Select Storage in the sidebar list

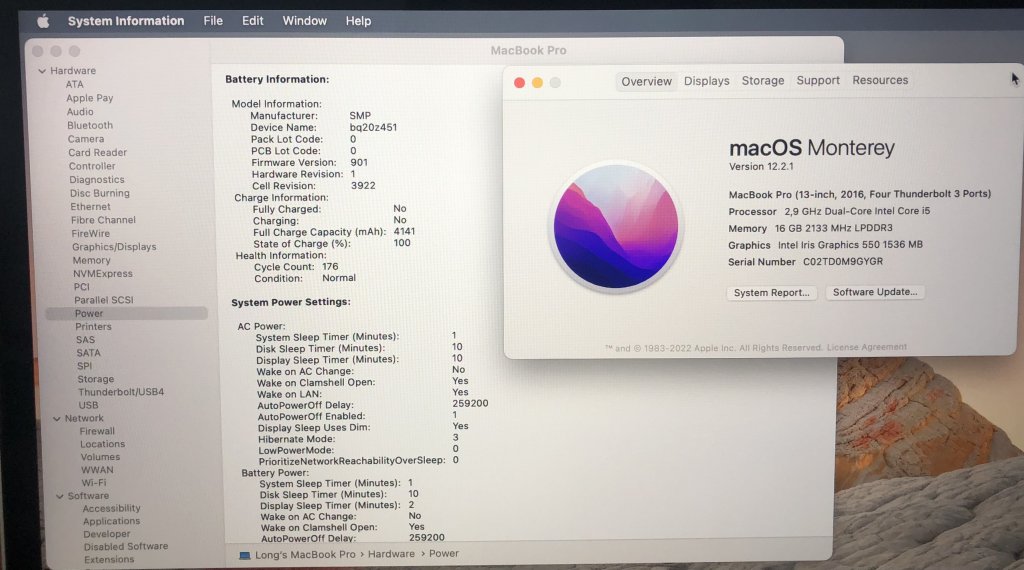(x=95, y=379)
